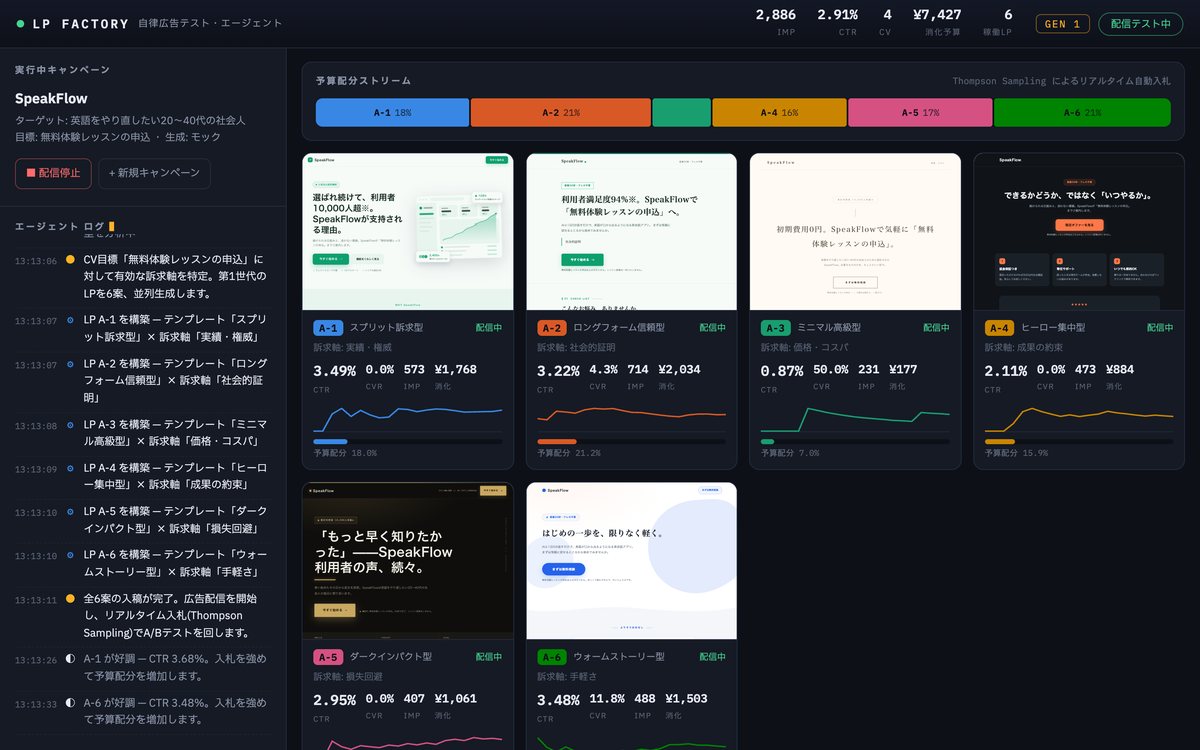Click the ¥1,061 消化 value on A-5 card

(x=456, y=699)
